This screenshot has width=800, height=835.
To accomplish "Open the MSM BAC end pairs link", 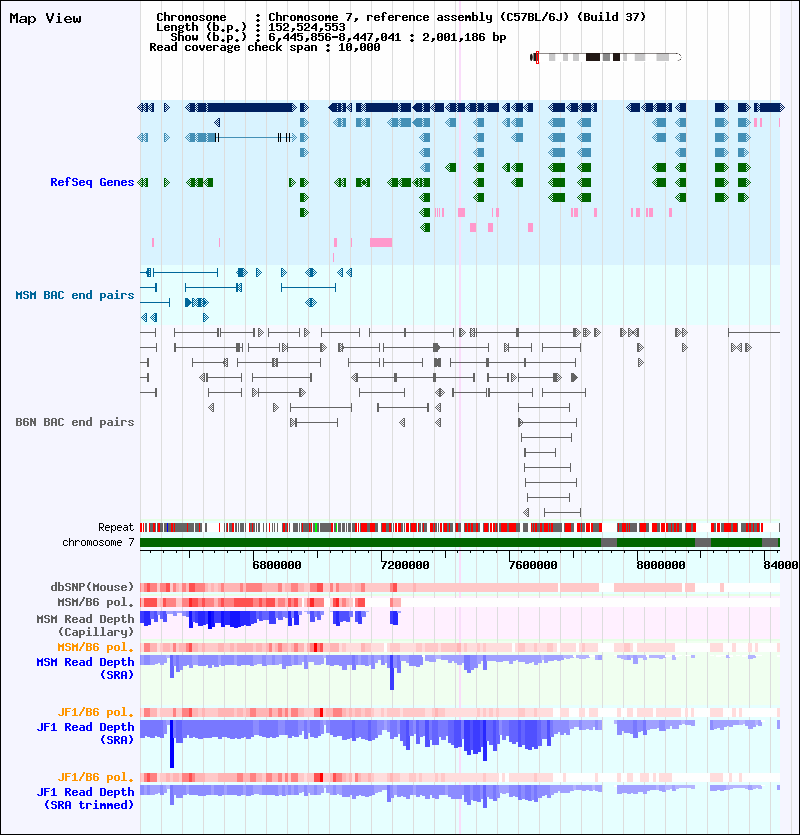I will tap(75, 295).
